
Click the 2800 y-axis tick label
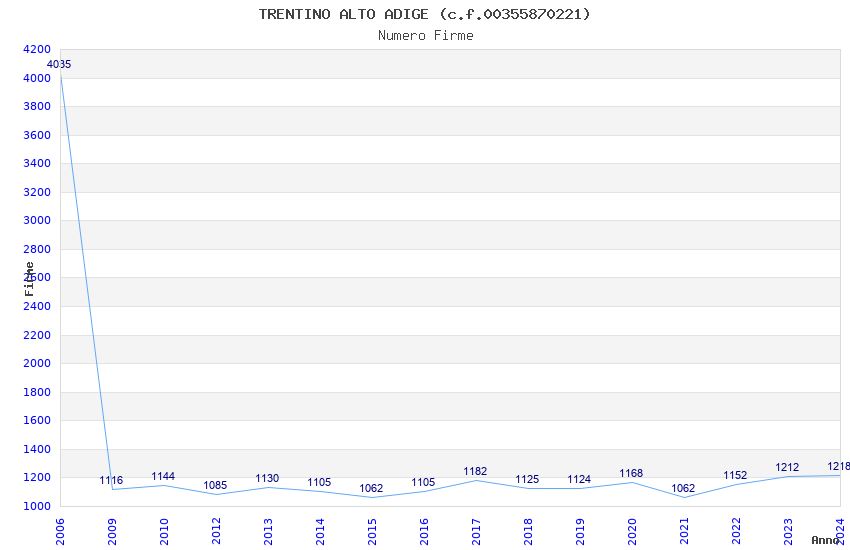37,249
